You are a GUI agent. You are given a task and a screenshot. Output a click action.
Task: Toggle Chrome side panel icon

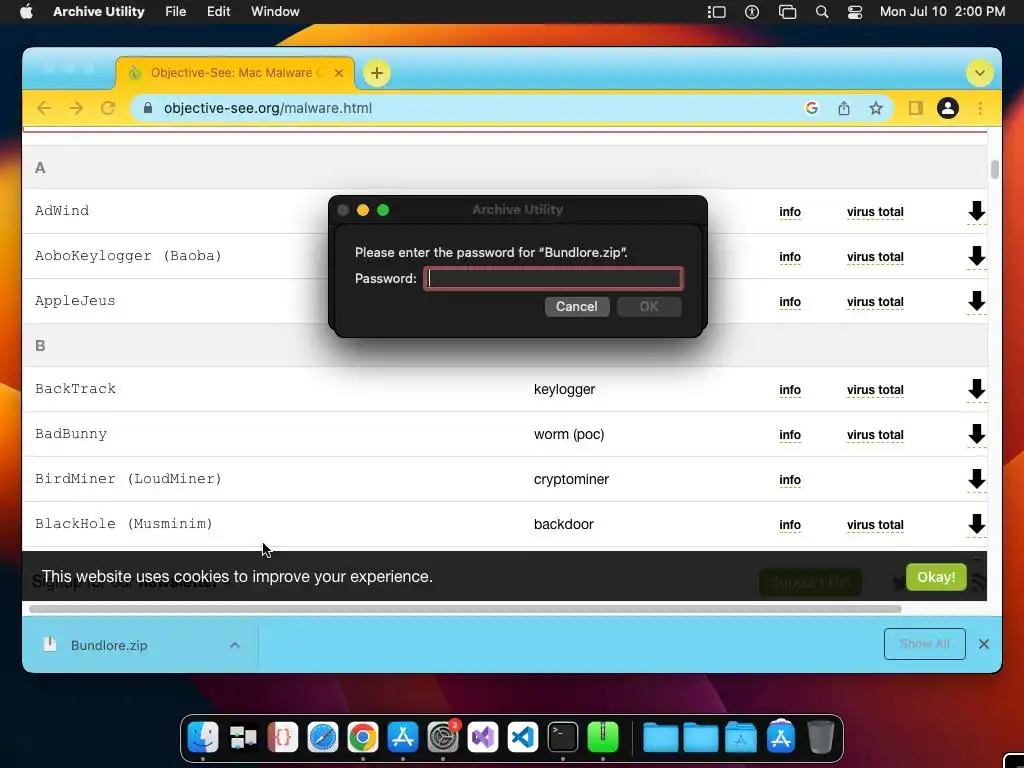[x=916, y=108]
